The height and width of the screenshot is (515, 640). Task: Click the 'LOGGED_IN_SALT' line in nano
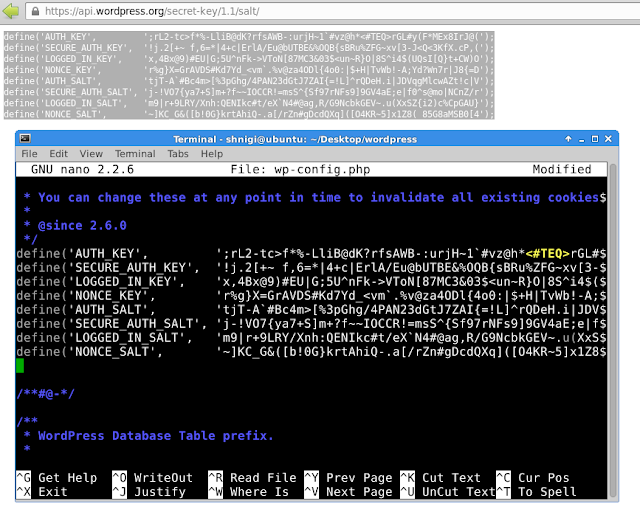coord(311,338)
